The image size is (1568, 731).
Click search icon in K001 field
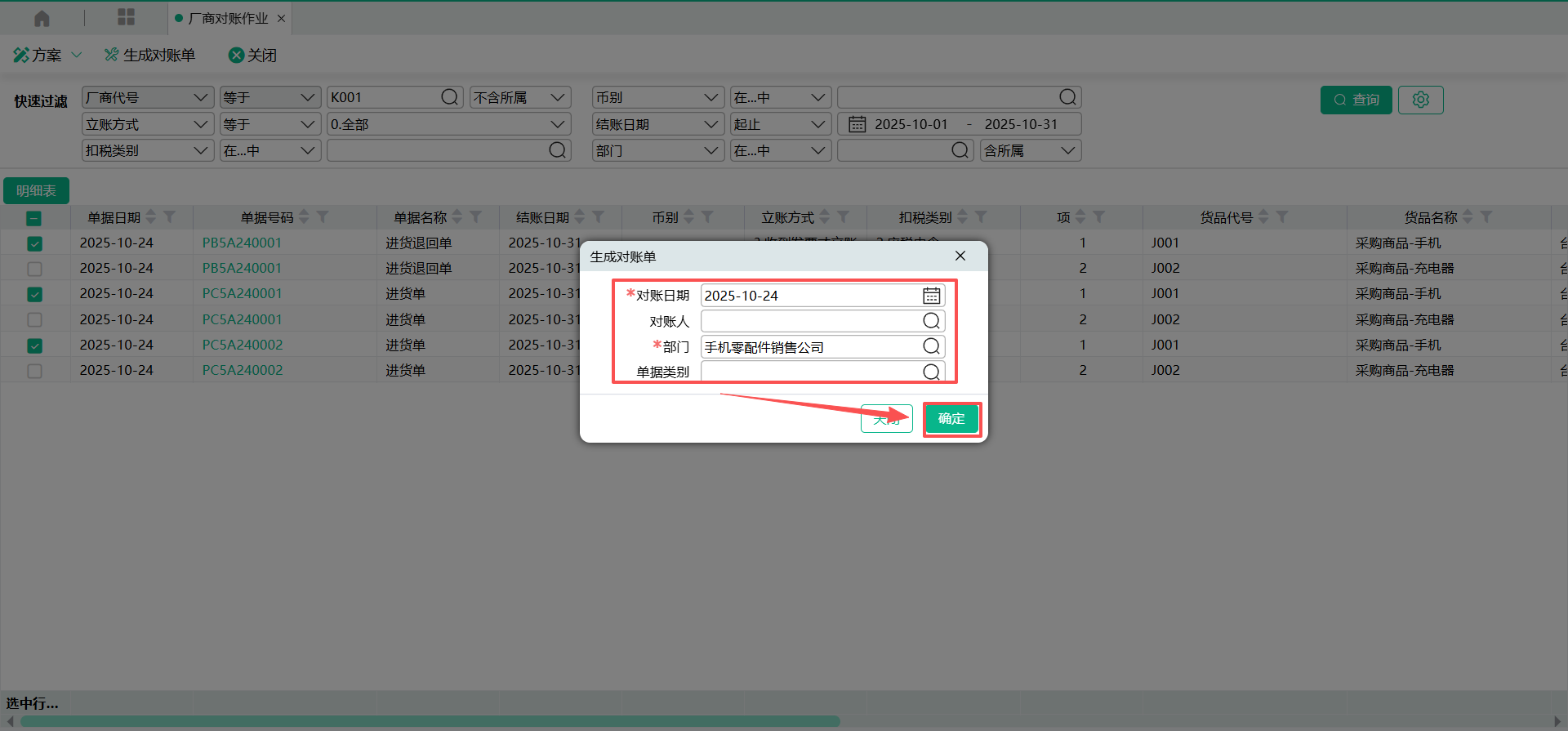point(449,97)
